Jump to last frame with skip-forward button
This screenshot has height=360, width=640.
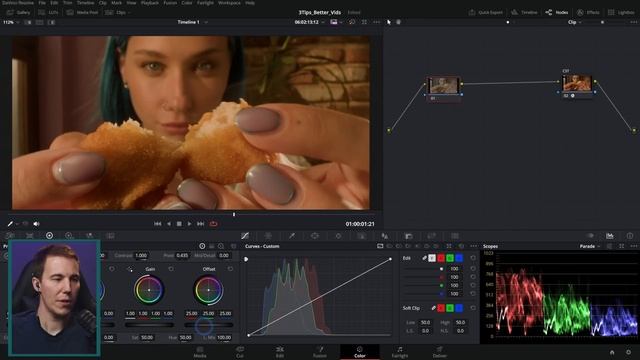[200, 224]
